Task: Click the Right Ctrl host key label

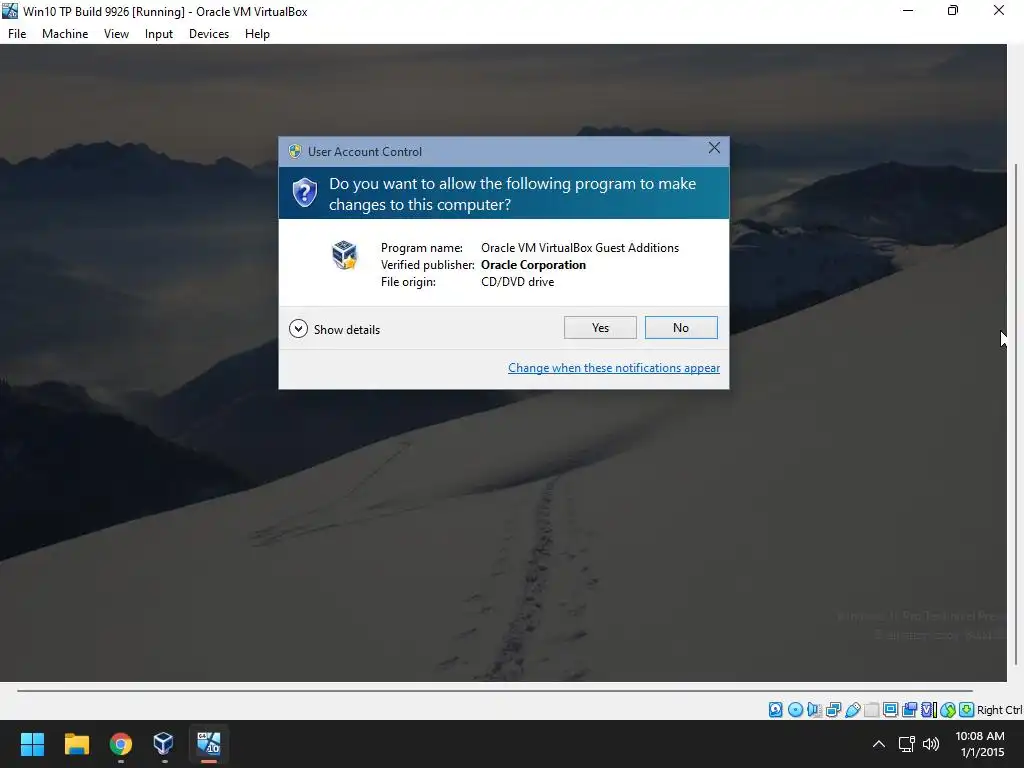Action: click(x=1000, y=710)
